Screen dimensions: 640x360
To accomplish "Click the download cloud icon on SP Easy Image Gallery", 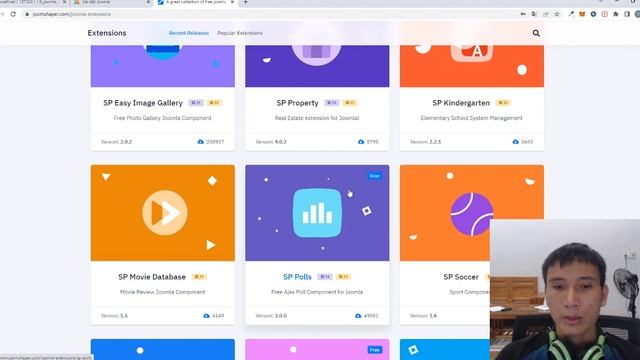I will click(x=200, y=142).
